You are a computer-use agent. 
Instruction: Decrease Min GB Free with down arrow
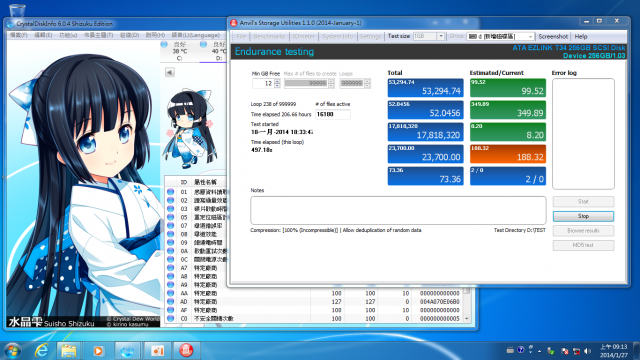coord(277,86)
